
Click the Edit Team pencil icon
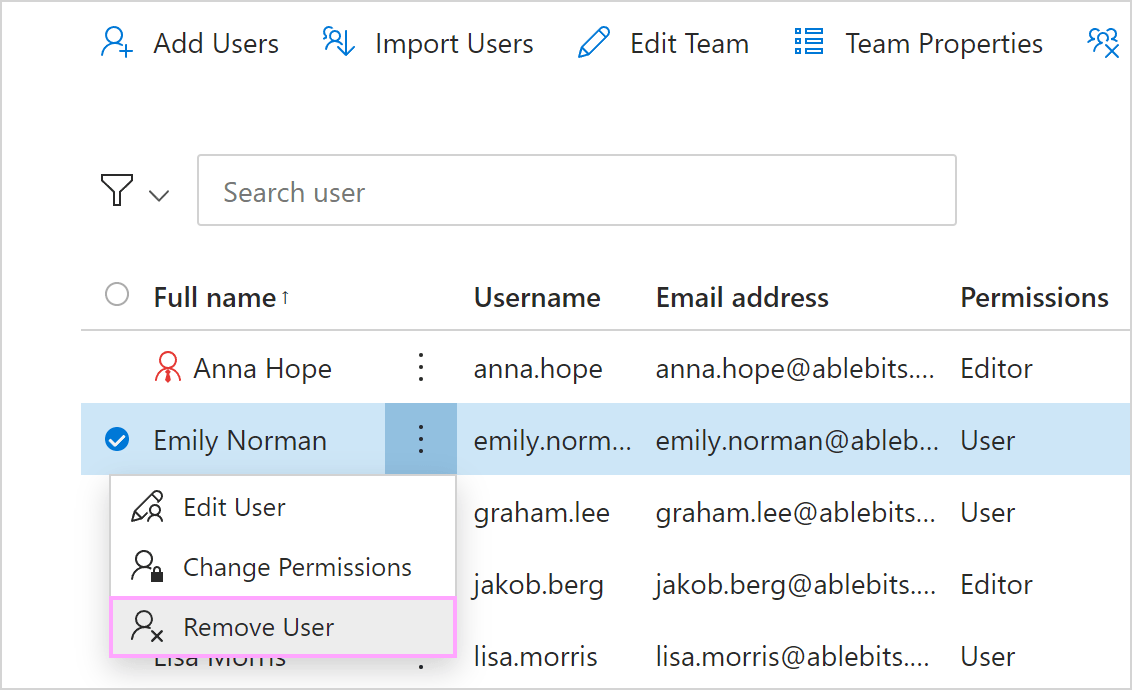(x=593, y=43)
